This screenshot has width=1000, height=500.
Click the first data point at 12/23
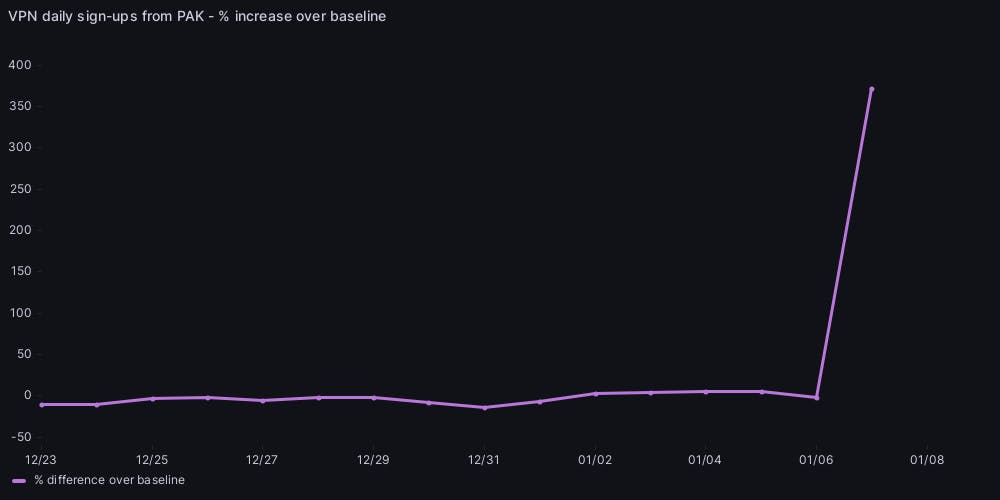coord(41,405)
